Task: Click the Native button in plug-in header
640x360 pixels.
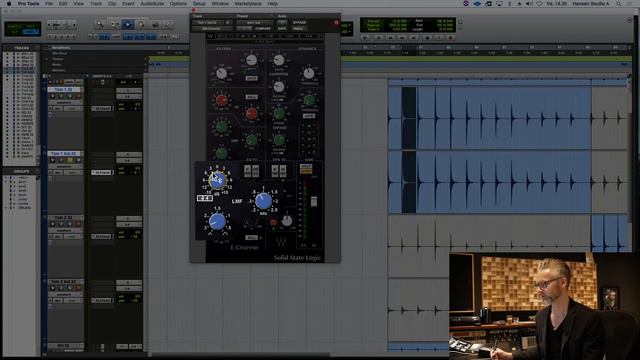Action: (298, 29)
